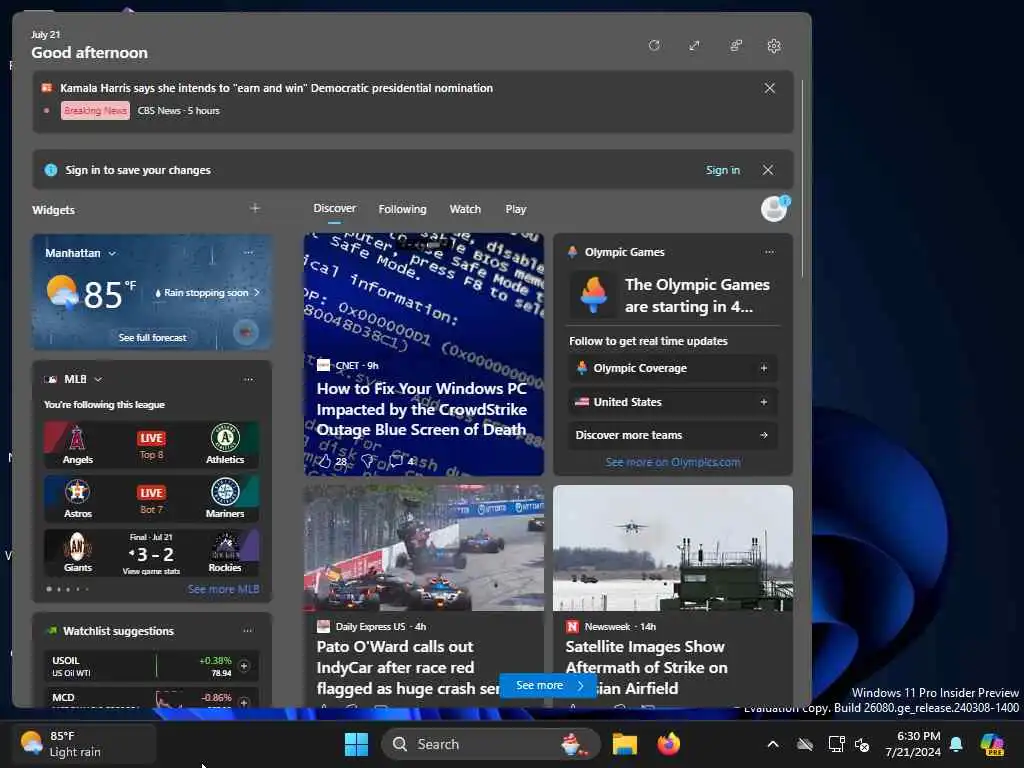Screen dimensions: 1024x768
Task: Switch to the Following tab
Action: pos(402,209)
